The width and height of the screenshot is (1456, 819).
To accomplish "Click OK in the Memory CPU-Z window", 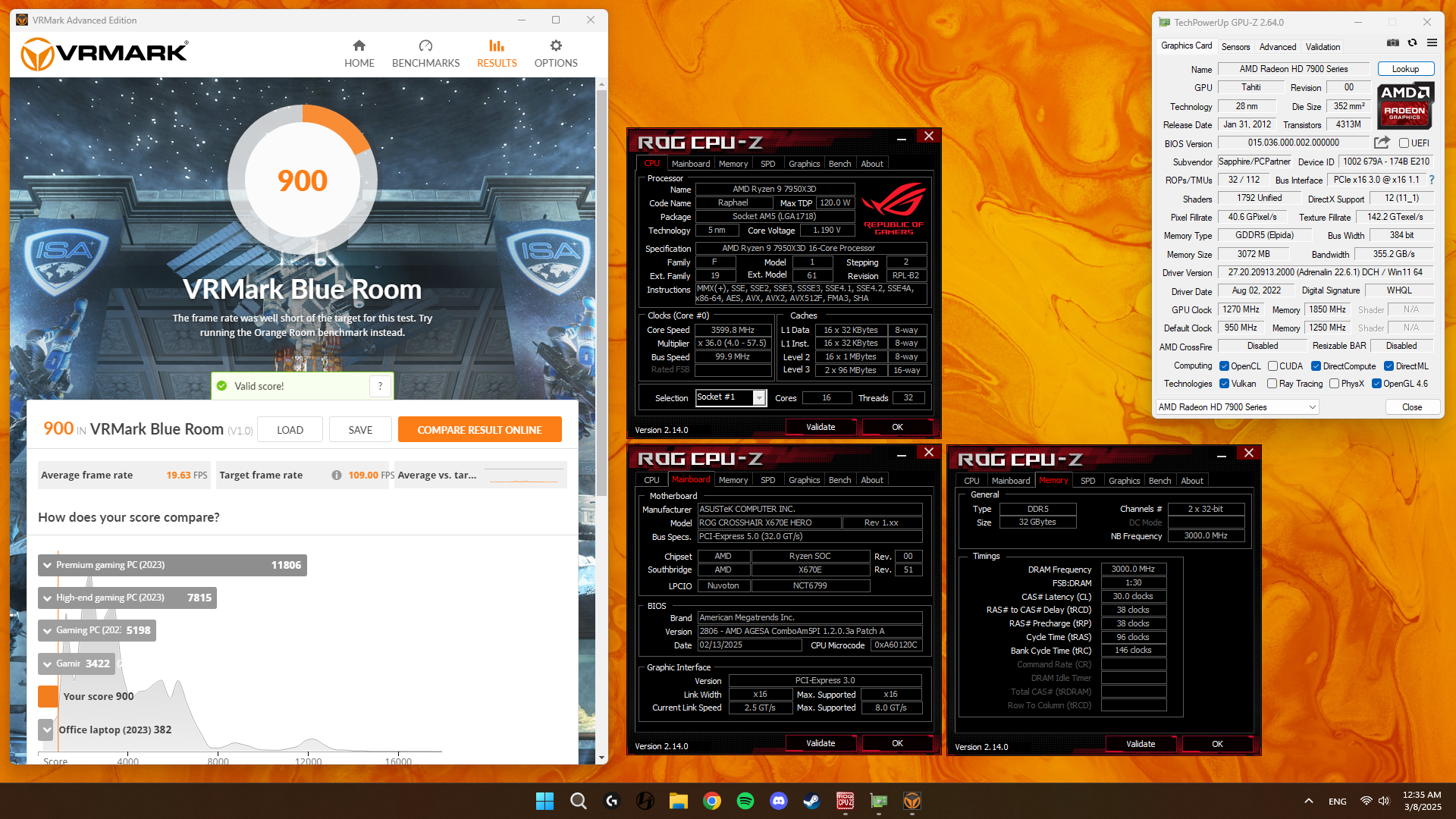I will click(x=1217, y=745).
